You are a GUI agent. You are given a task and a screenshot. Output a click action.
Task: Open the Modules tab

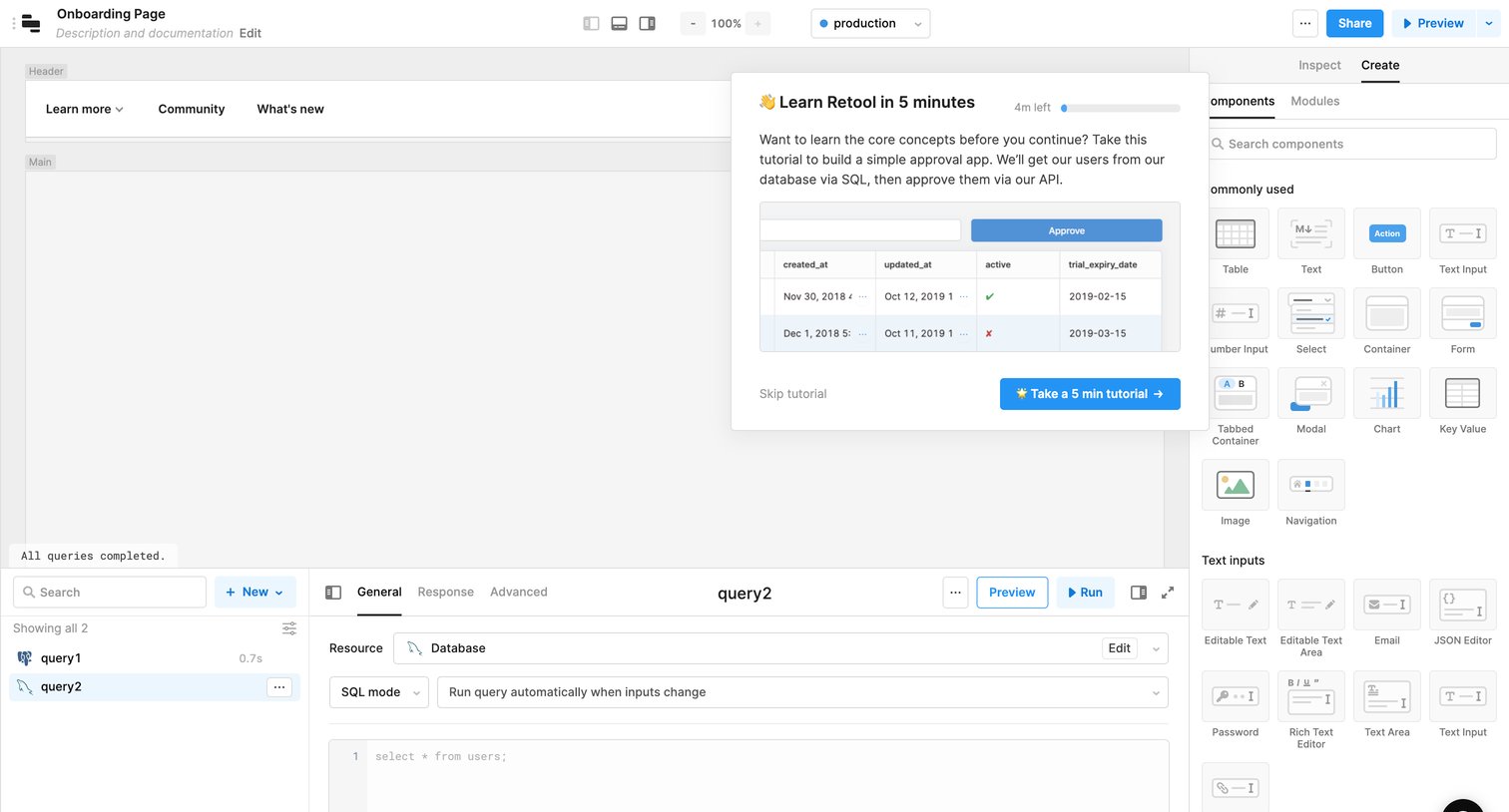click(1314, 101)
